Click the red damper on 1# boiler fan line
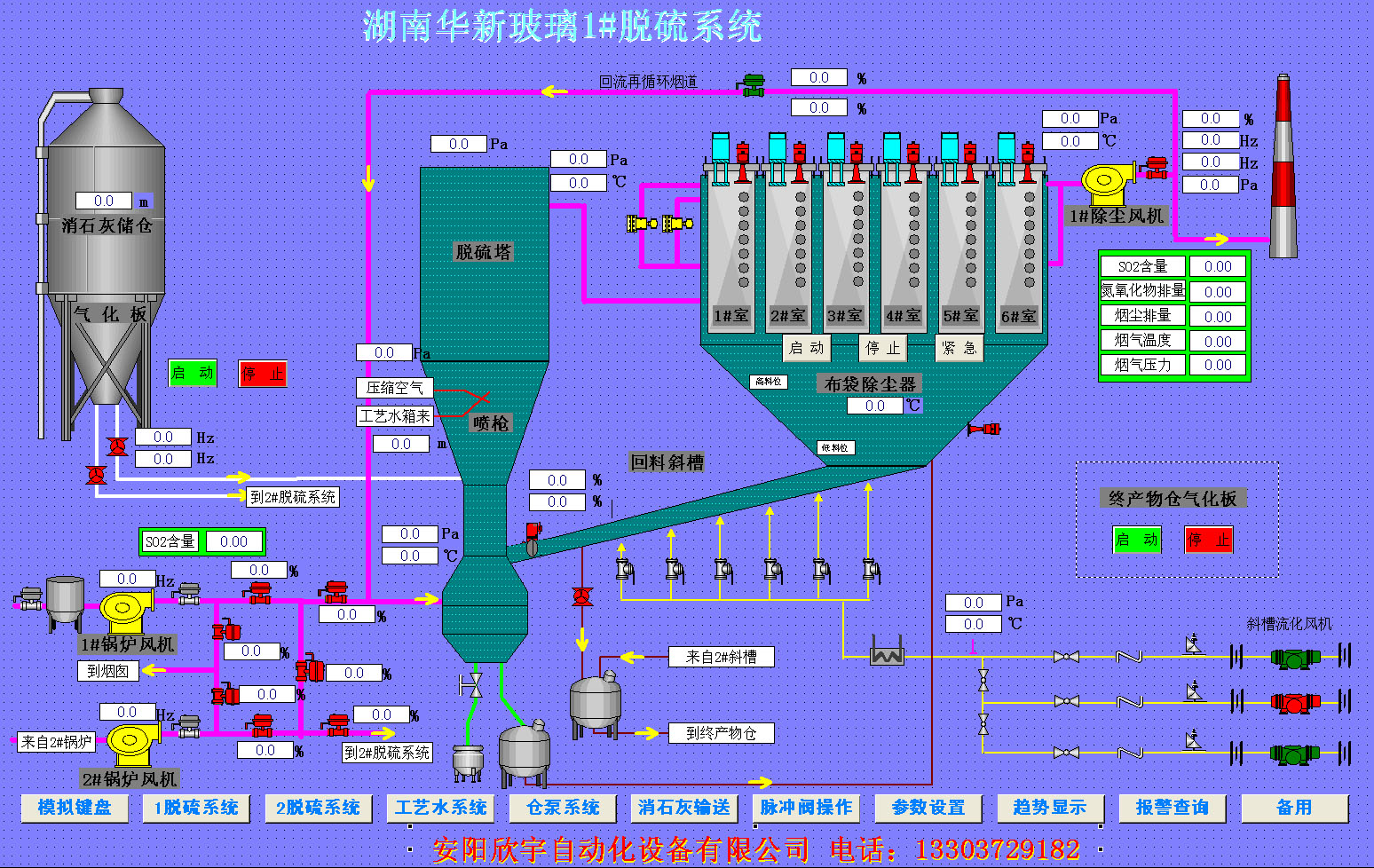This screenshot has width=1374, height=868. click(258, 593)
